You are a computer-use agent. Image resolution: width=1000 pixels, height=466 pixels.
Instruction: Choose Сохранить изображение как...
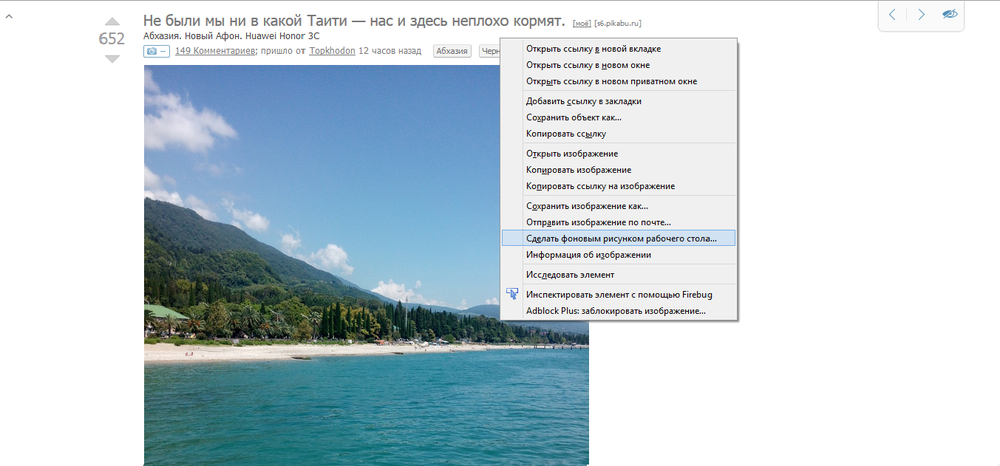587,206
